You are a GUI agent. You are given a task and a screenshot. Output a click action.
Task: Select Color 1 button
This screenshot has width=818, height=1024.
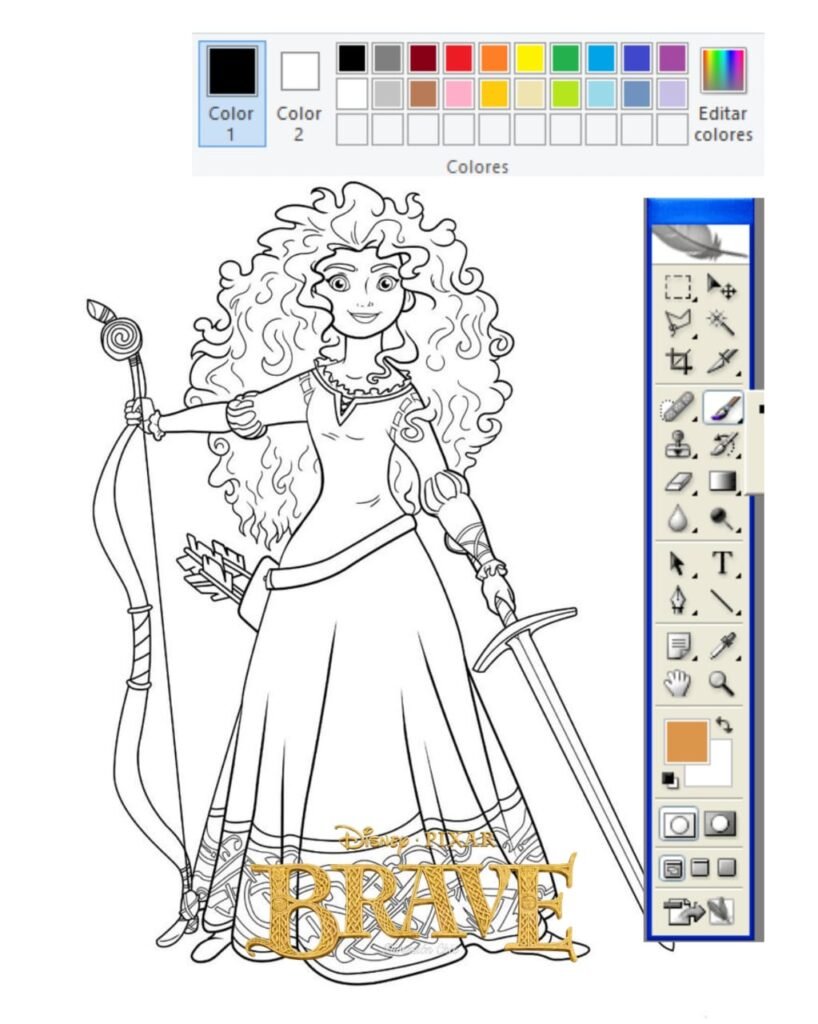pos(232,93)
